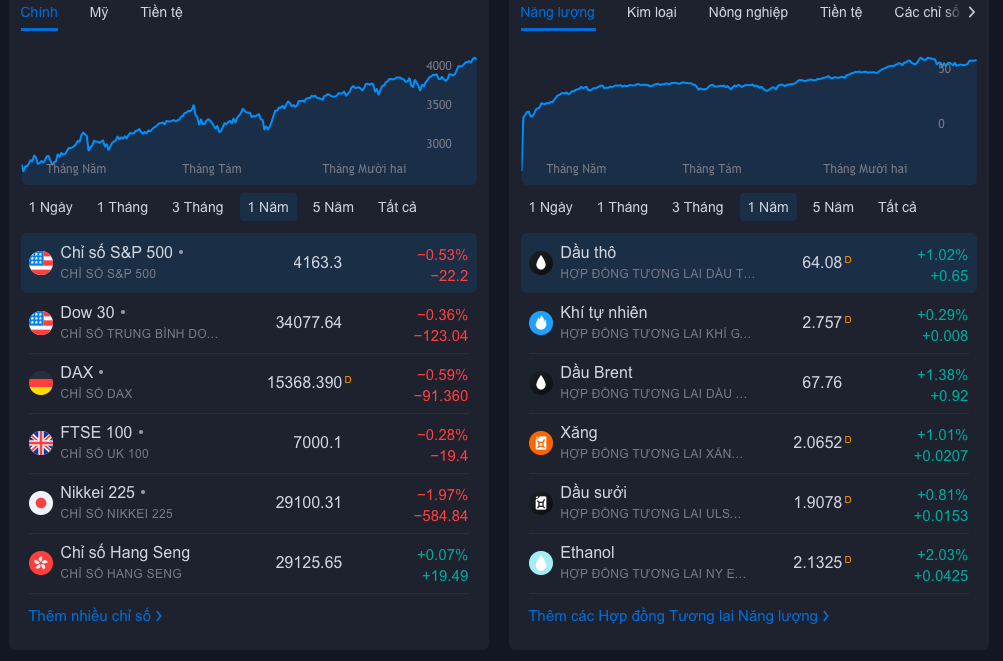Show Tất cả range on energy chart

(897, 207)
